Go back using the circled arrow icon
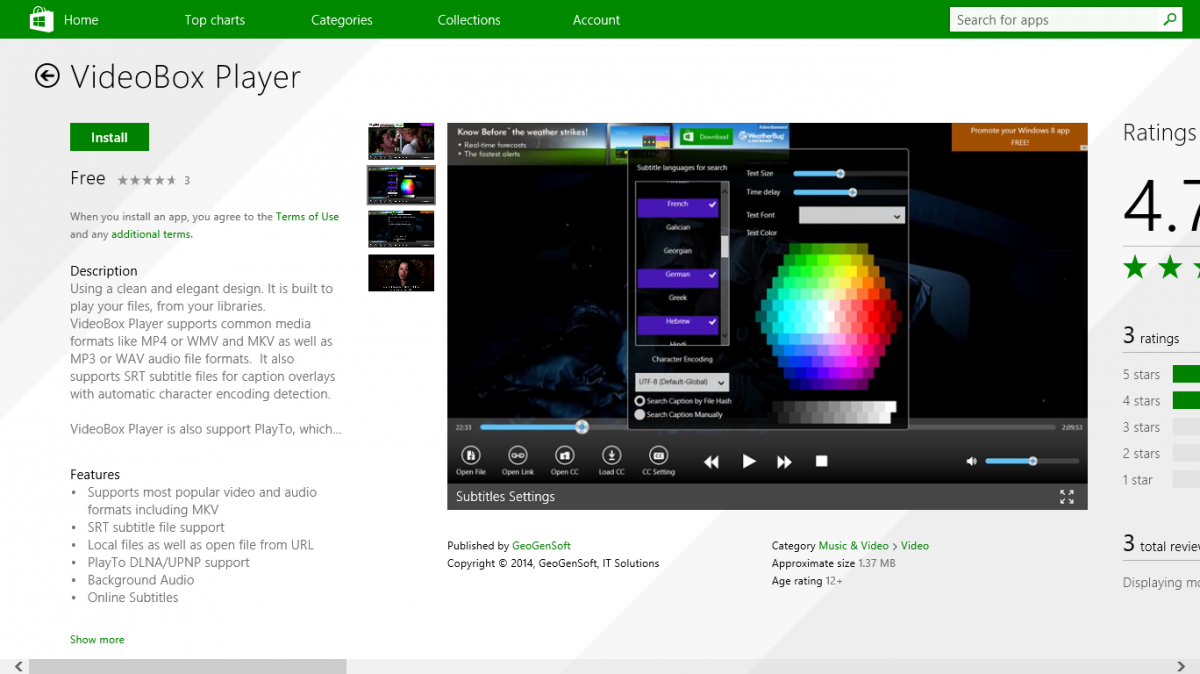This screenshot has width=1200, height=674. (47, 76)
